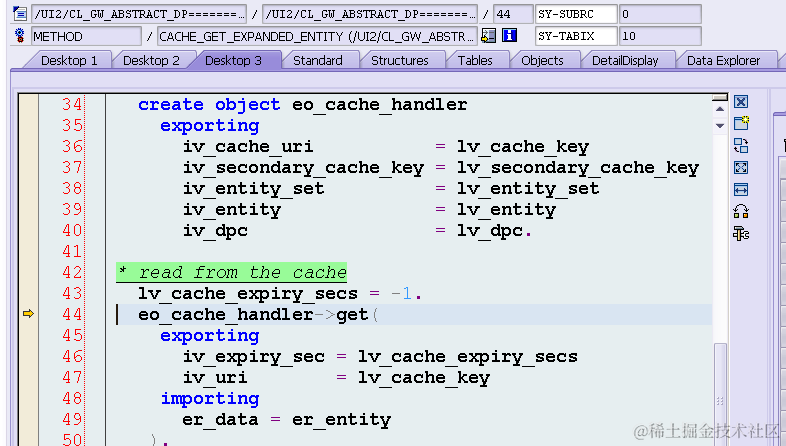Click the vertical scrollbar thumb of code editor
This screenshot has width=786, height=446.
tap(720, 396)
